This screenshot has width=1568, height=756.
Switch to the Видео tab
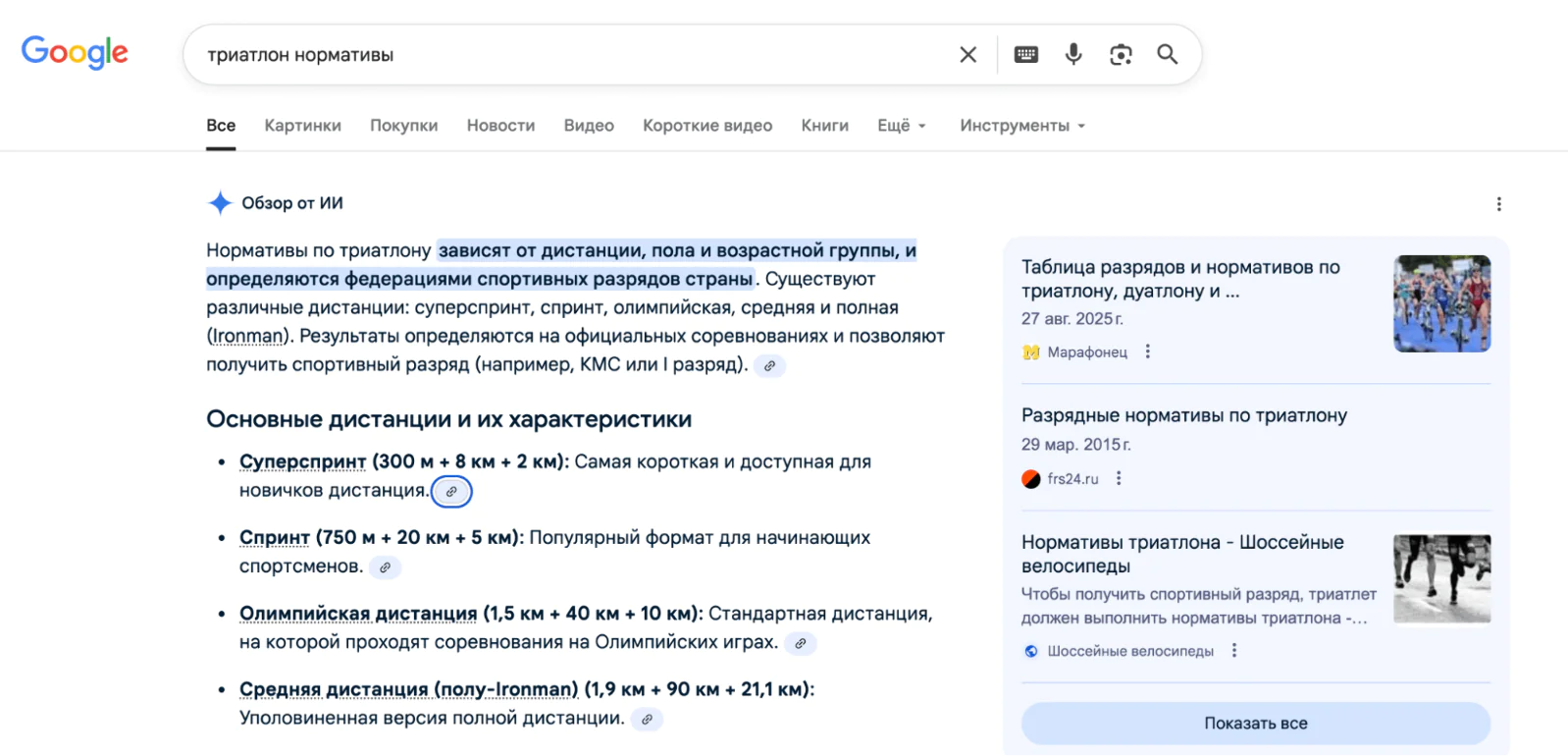click(x=589, y=126)
